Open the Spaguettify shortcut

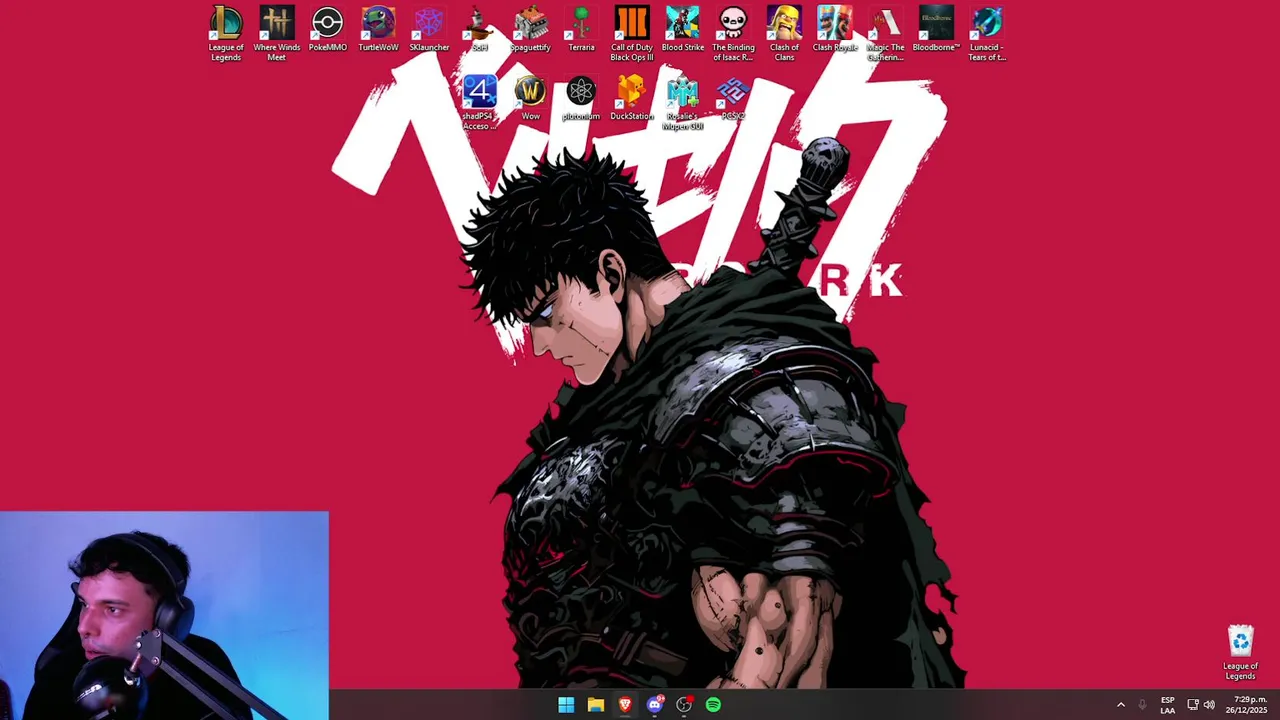pyautogui.click(x=530, y=29)
